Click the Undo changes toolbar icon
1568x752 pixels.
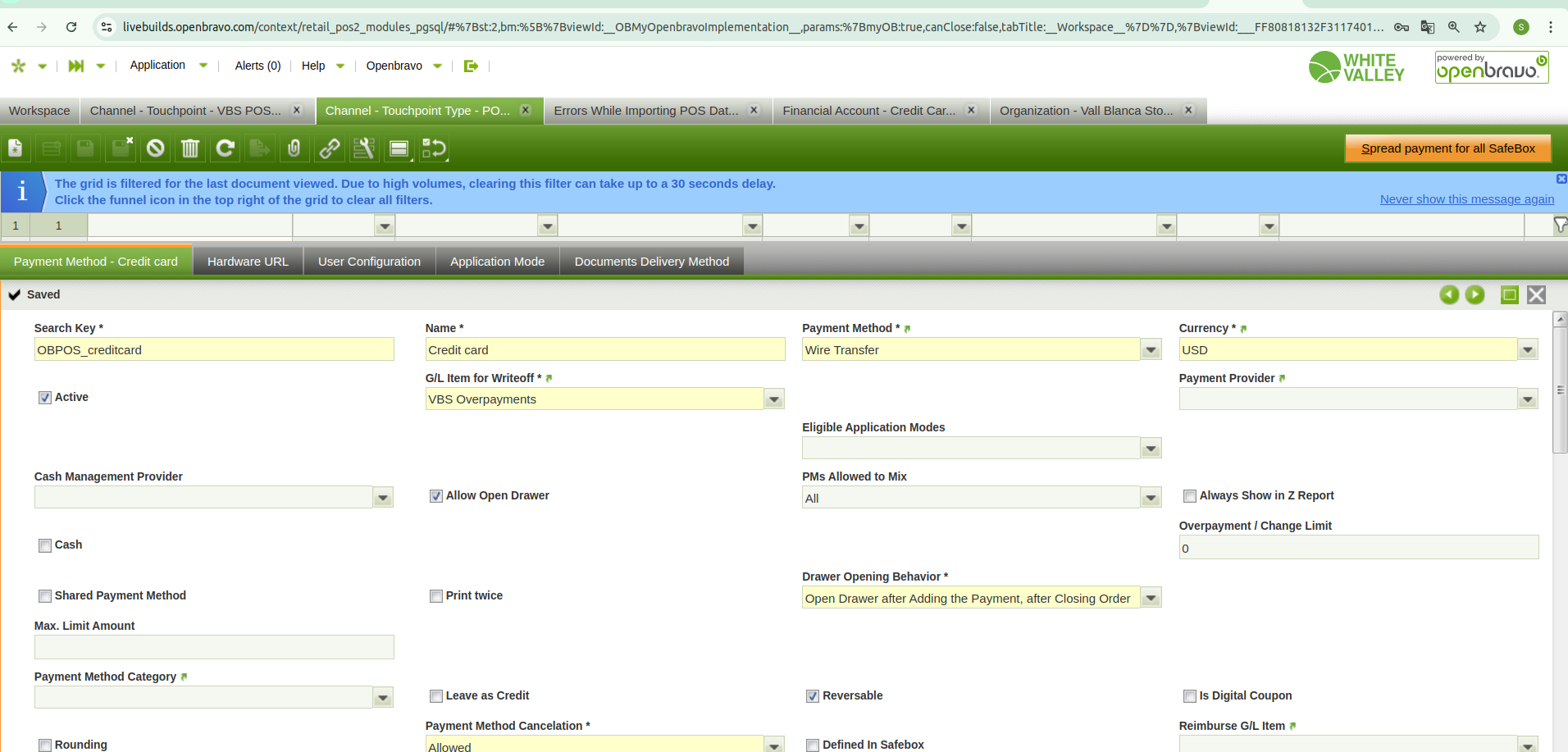pos(156,148)
